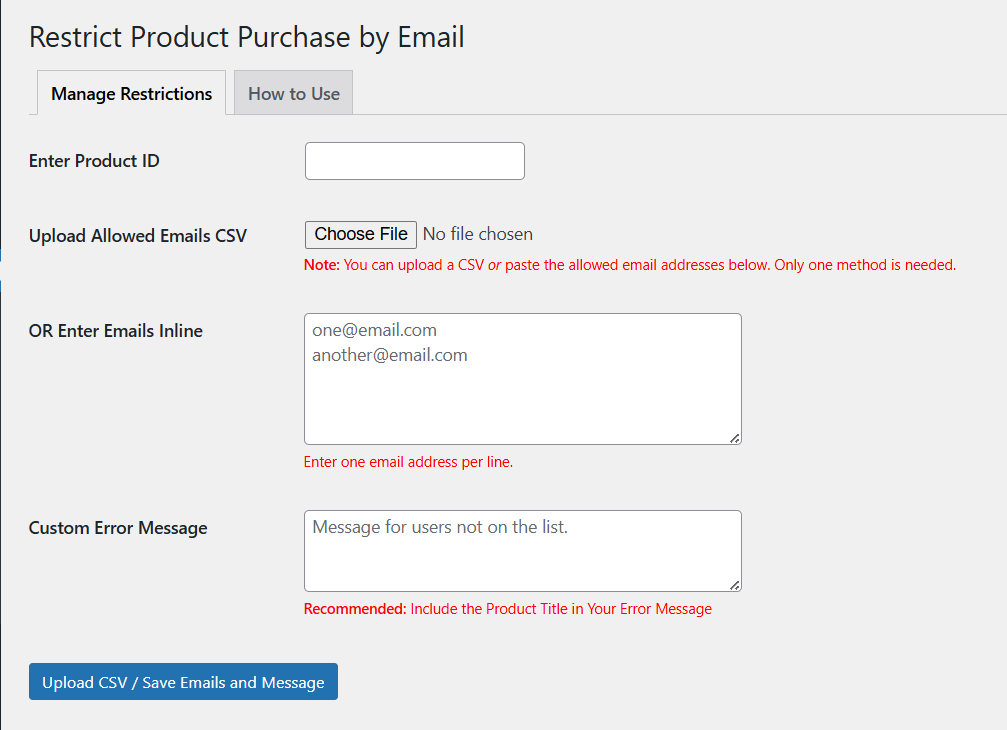
Task: Click the 'No file chosen' text
Action: point(477,234)
